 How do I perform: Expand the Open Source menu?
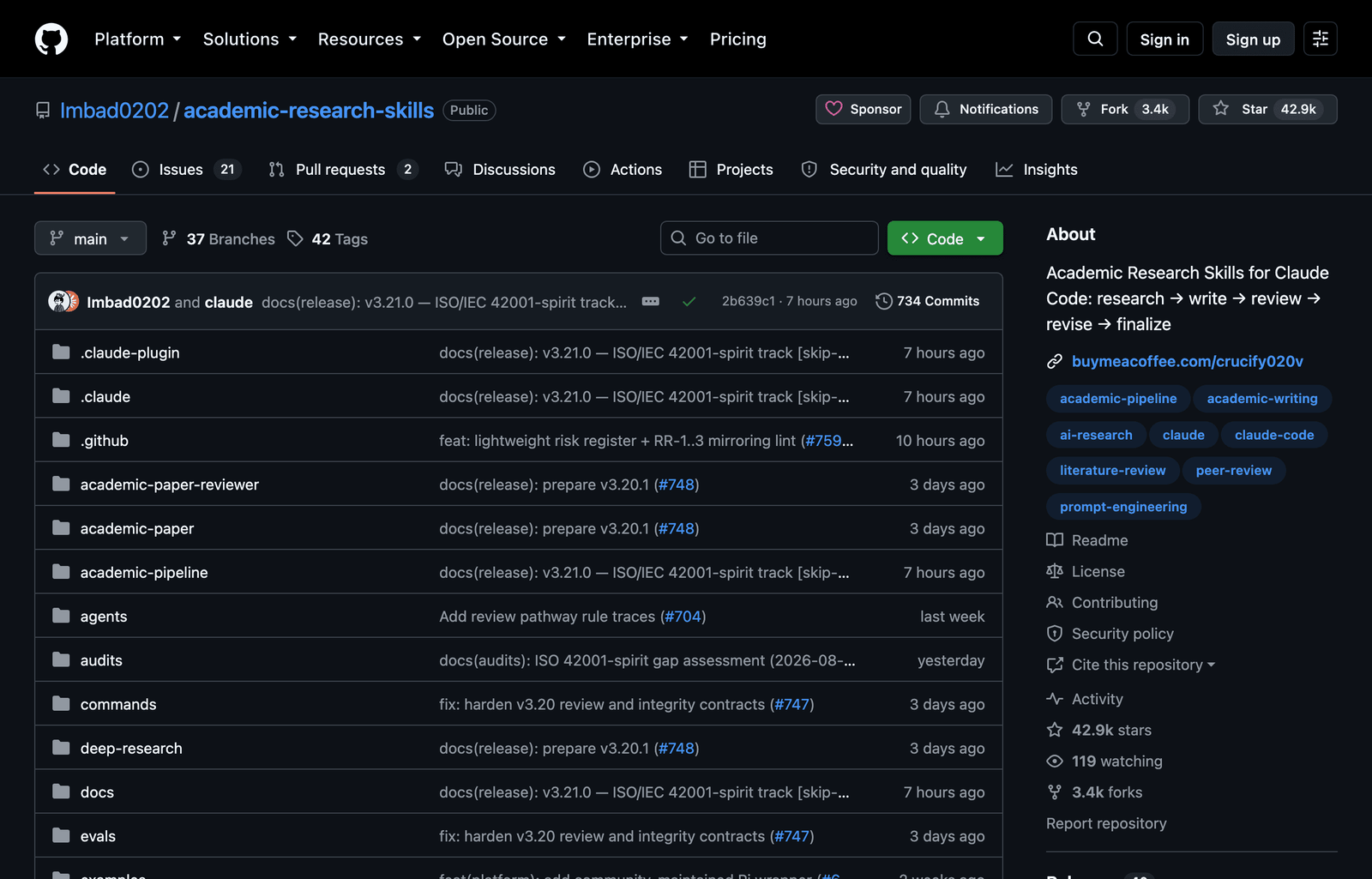click(504, 39)
